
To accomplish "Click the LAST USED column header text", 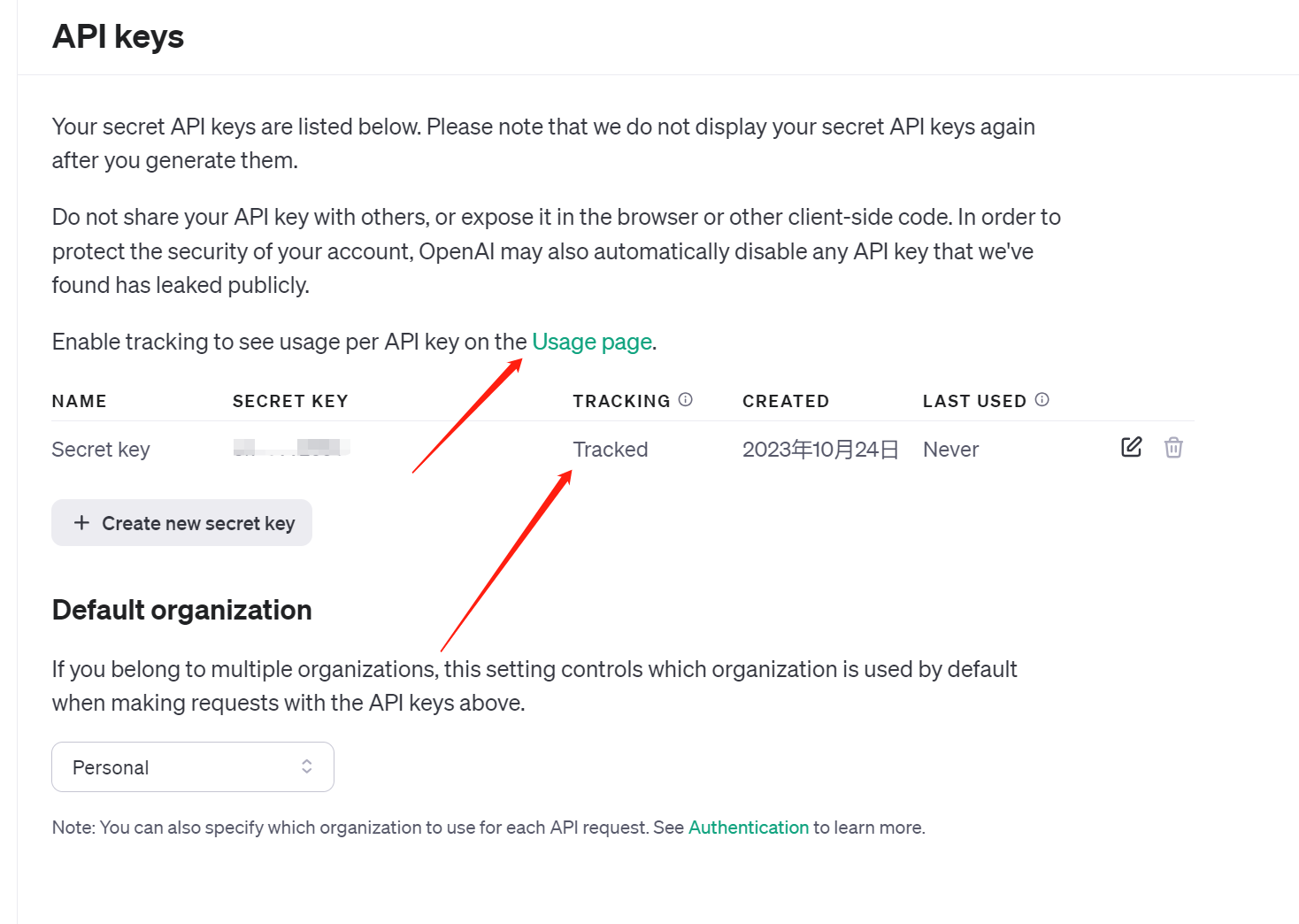I will pyautogui.click(x=974, y=402).
